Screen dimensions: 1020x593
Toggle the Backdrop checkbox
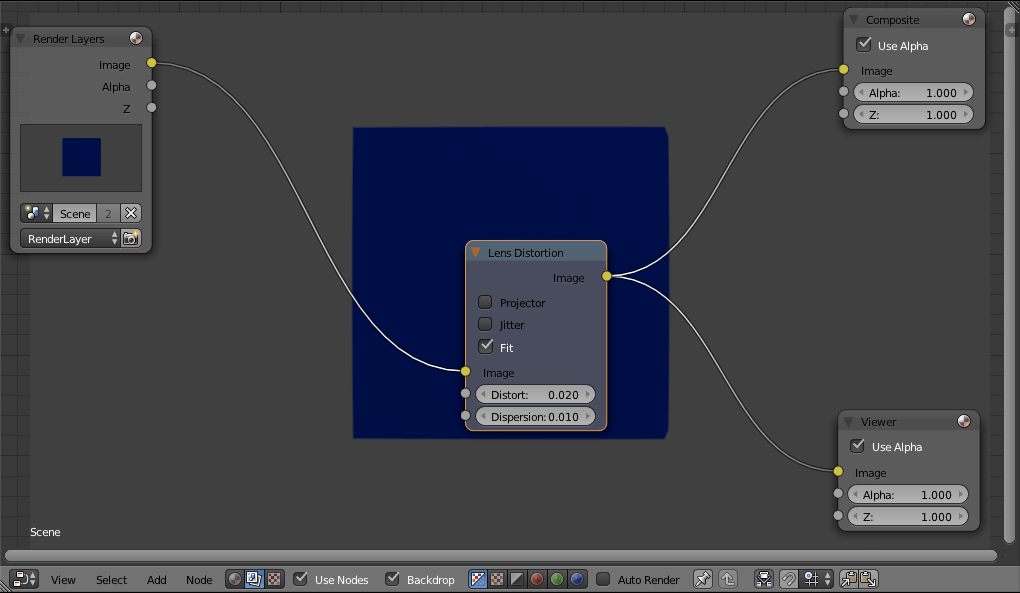(392, 579)
